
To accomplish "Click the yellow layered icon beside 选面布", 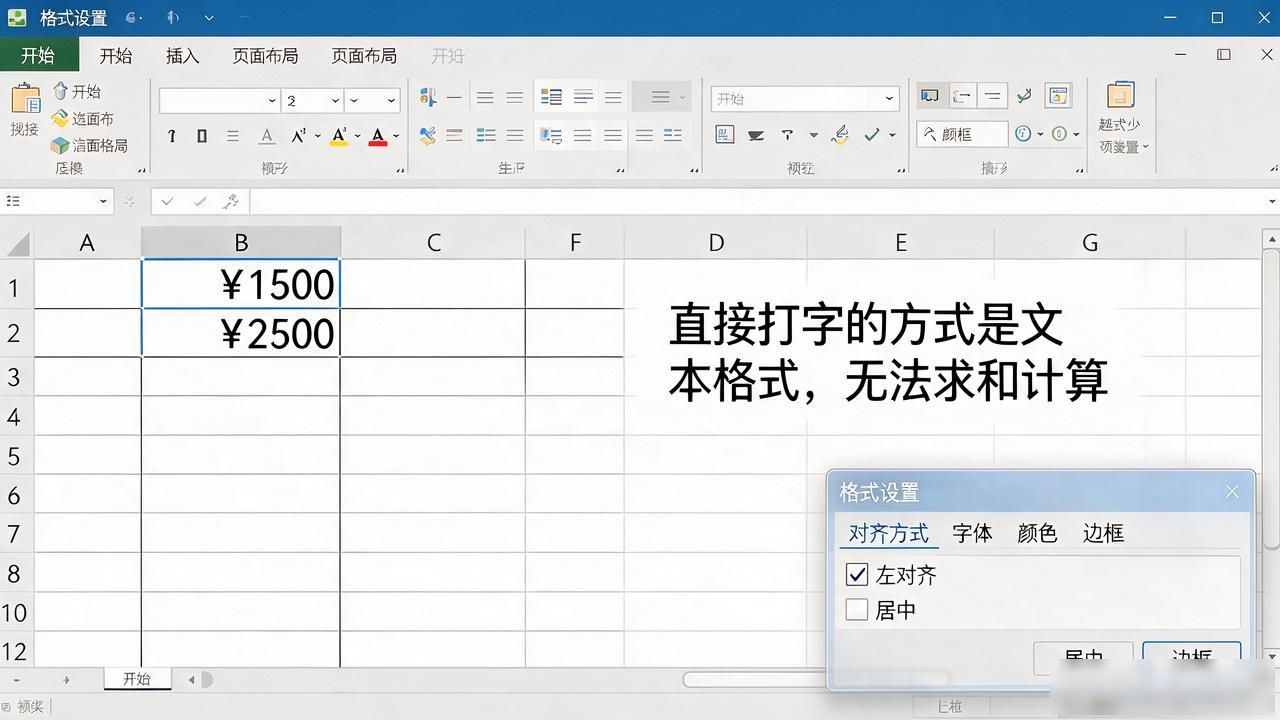I will [x=60, y=118].
